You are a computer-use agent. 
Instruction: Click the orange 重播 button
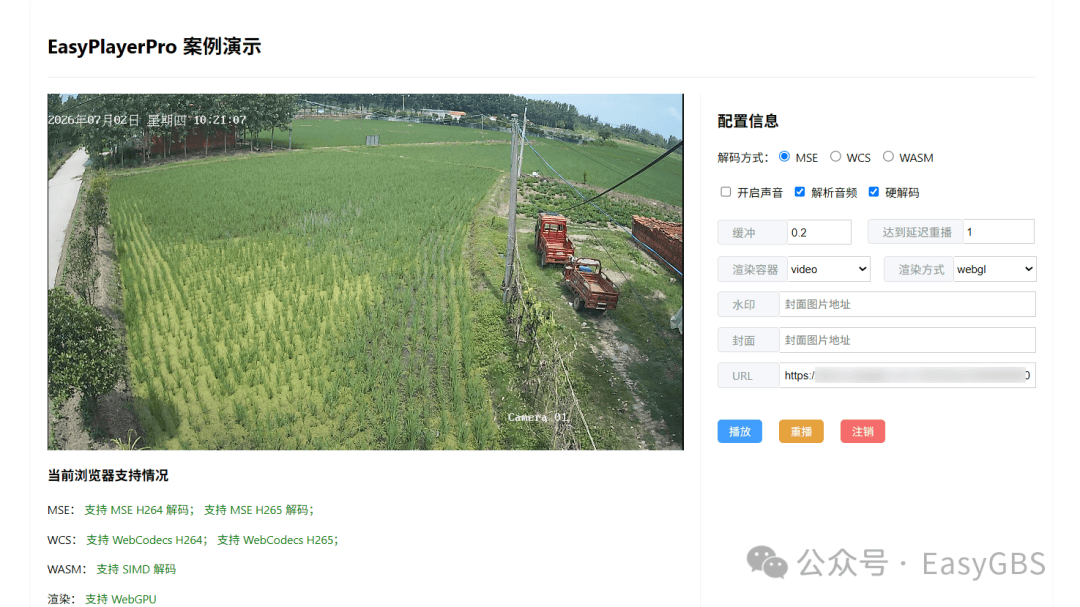pos(801,431)
